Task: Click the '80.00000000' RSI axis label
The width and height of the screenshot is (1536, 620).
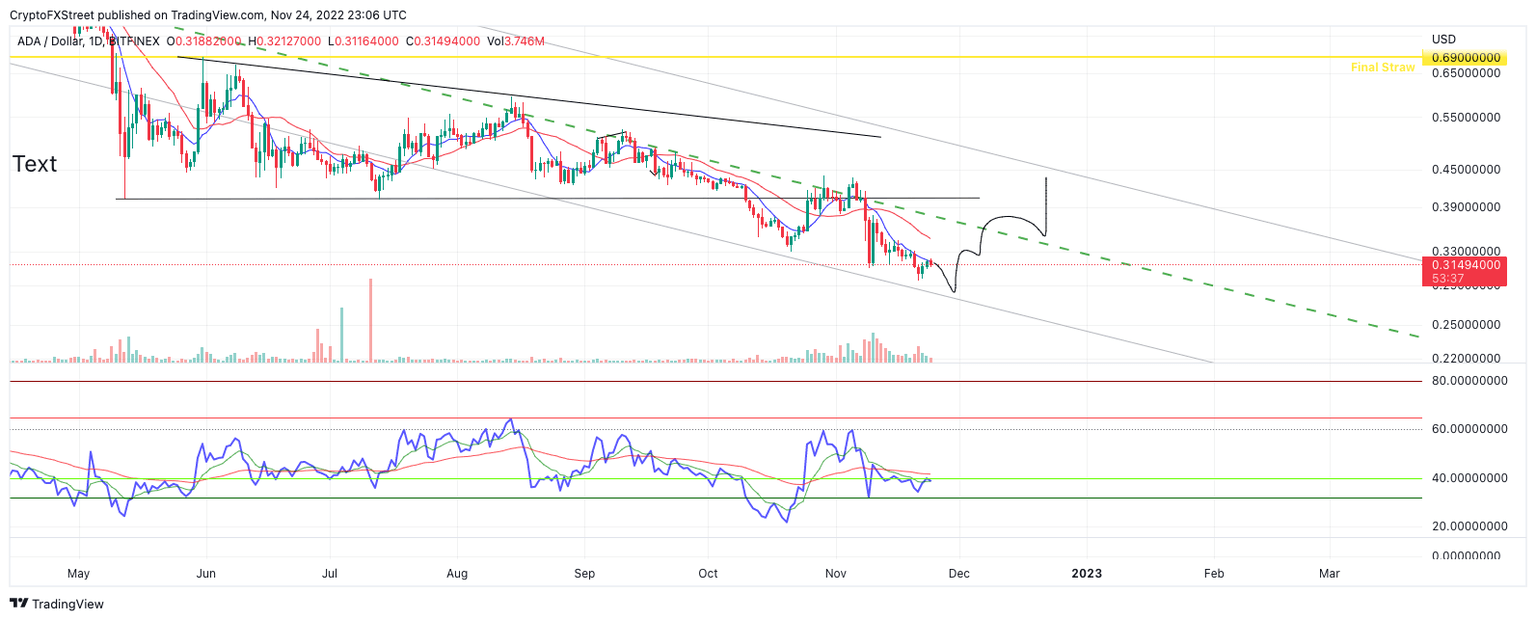Action: [1469, 381]
